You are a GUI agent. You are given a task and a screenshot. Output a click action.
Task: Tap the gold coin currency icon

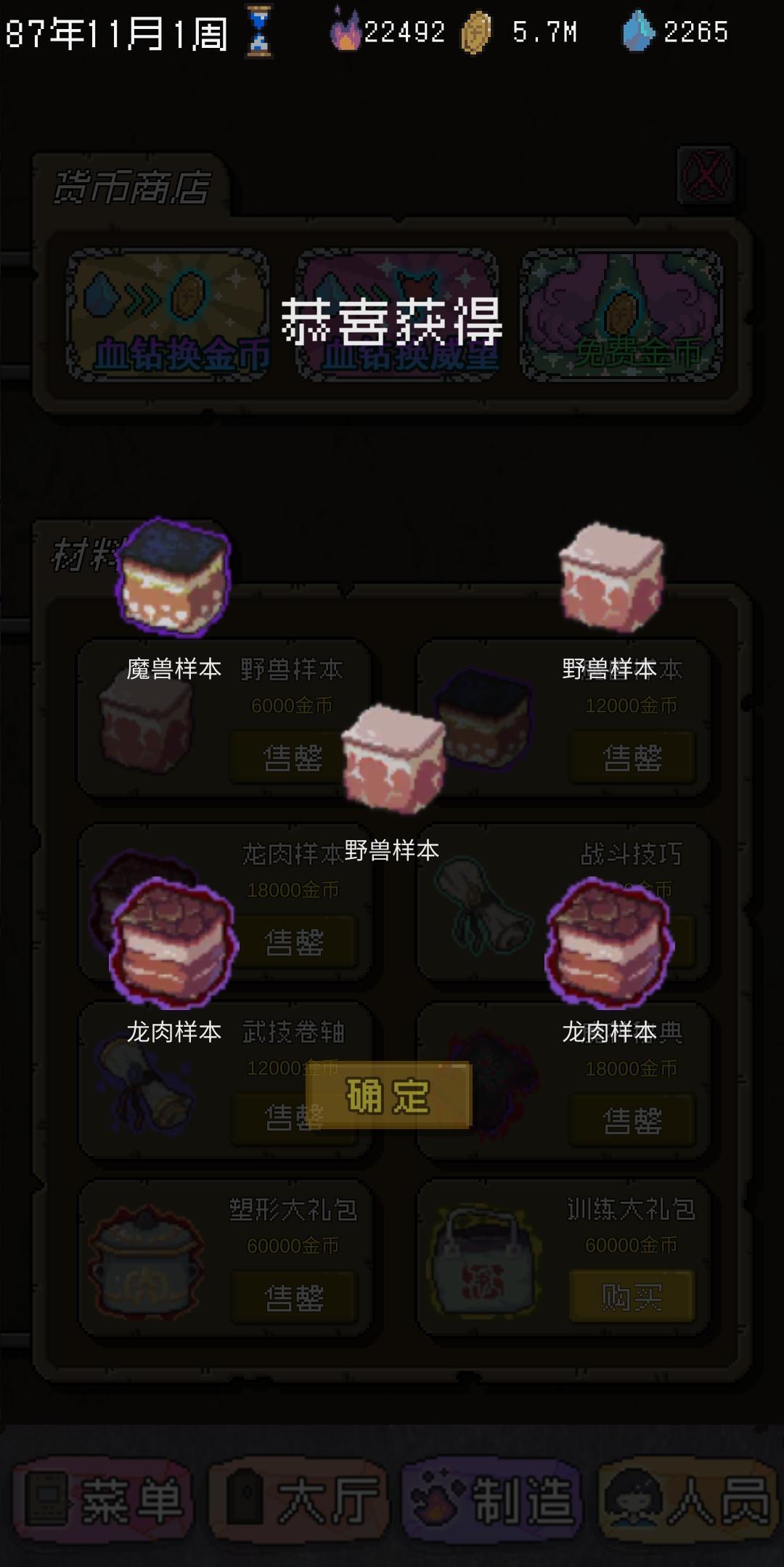tap(477, 33)
